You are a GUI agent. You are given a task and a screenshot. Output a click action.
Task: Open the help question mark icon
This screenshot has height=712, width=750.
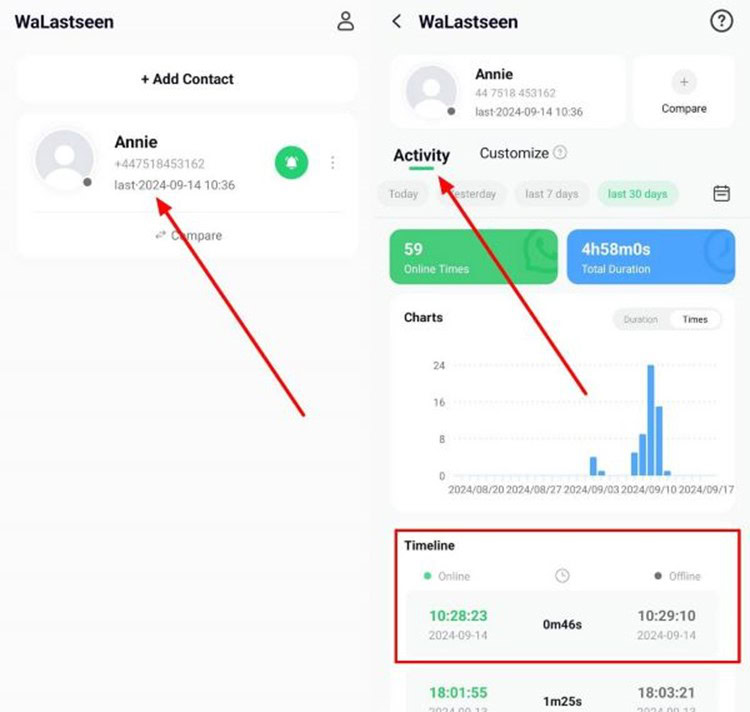pyautogui.click(x=721, y=22)
